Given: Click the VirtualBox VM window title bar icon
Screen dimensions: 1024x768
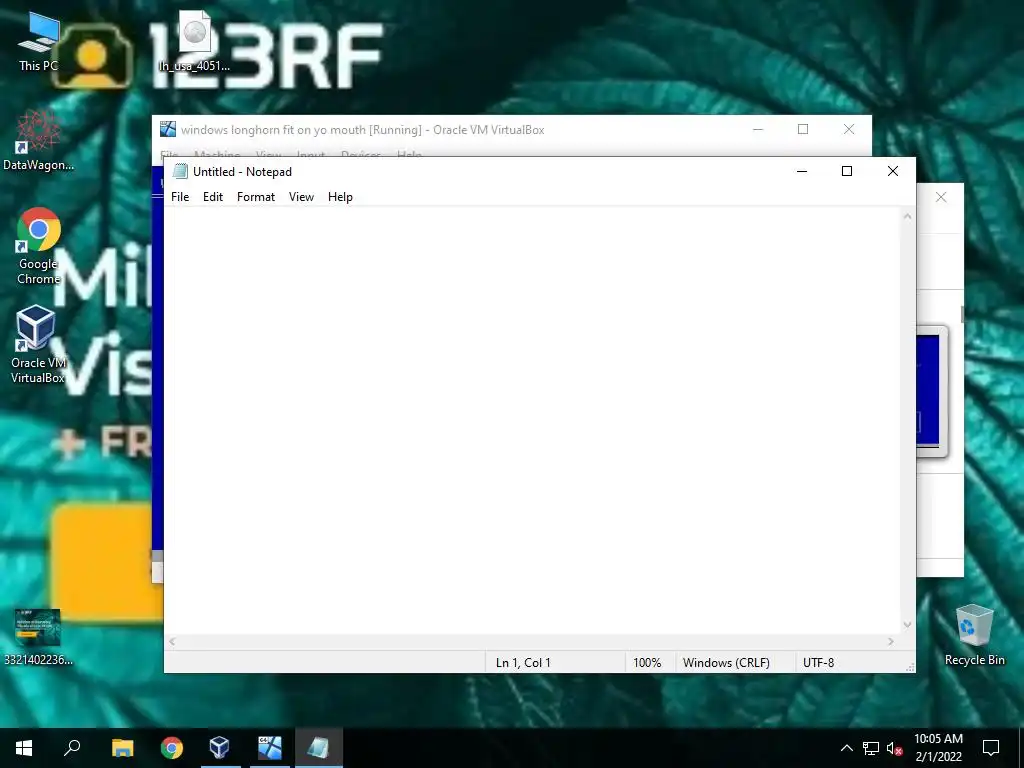Looking at the screenshot, I should (x=168, y=129).
